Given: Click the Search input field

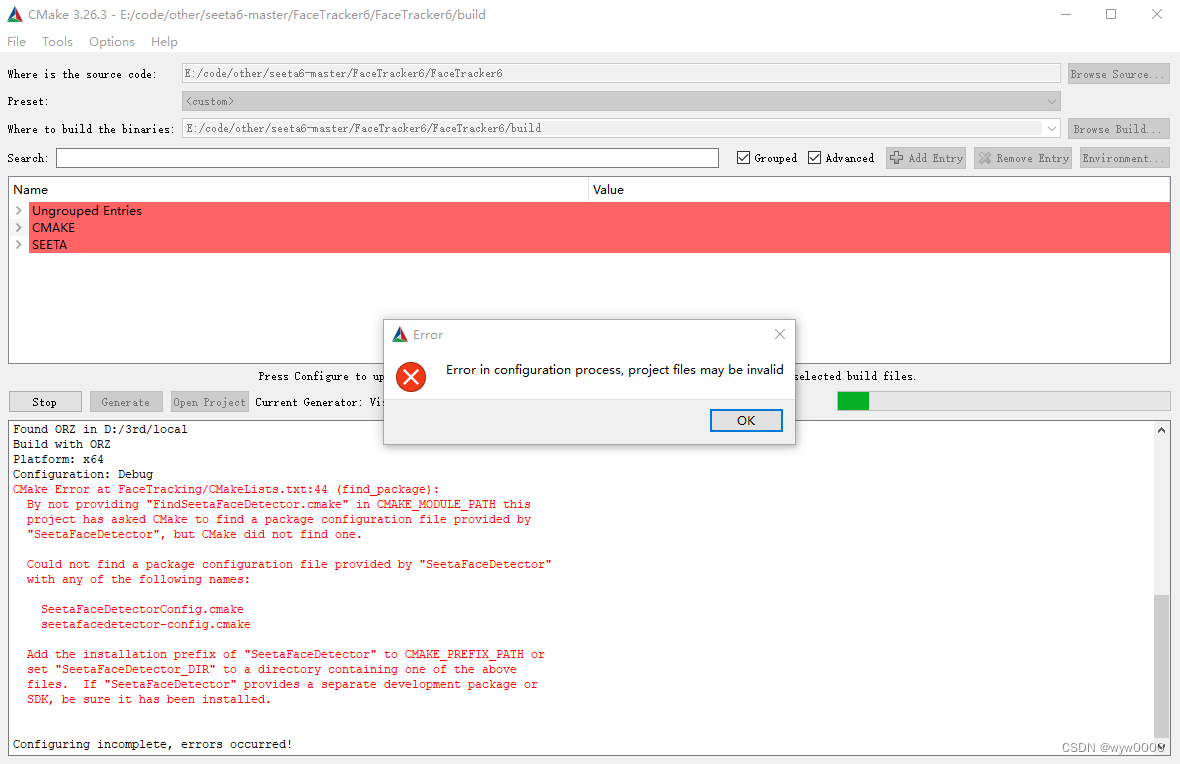Looking at the screenshot, I should 388,157.
